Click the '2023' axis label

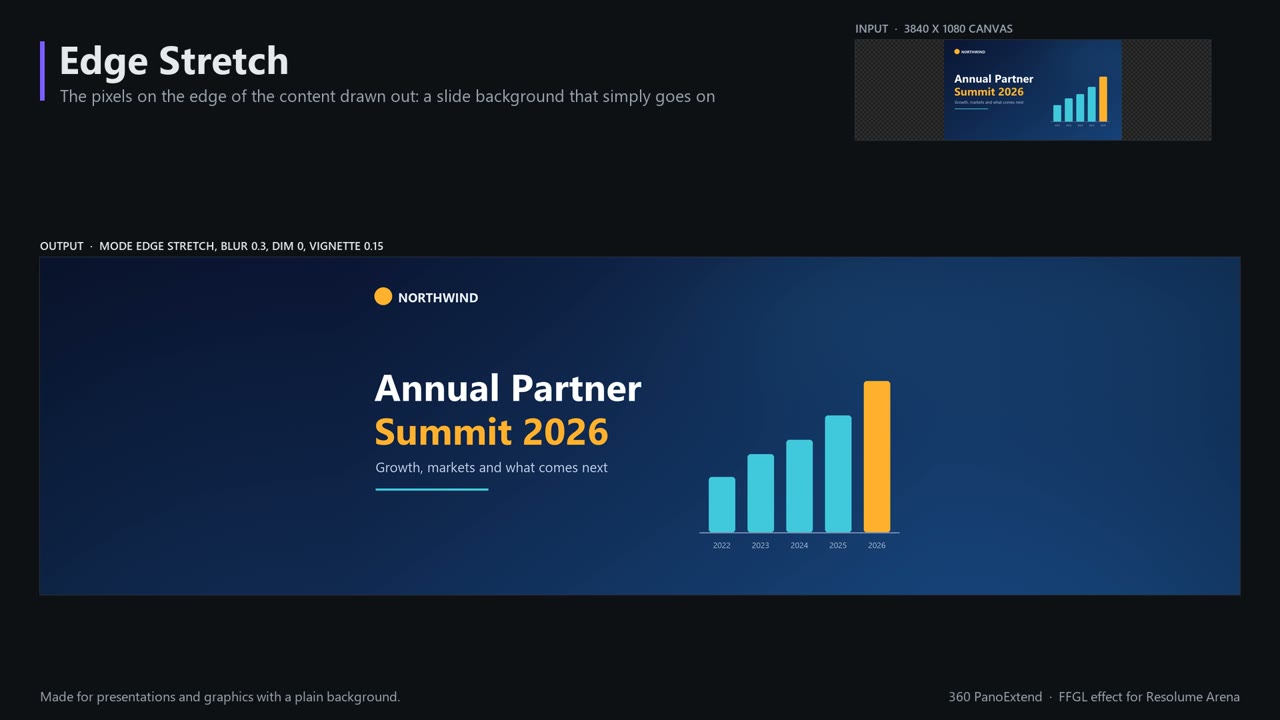tap(760, 546)
